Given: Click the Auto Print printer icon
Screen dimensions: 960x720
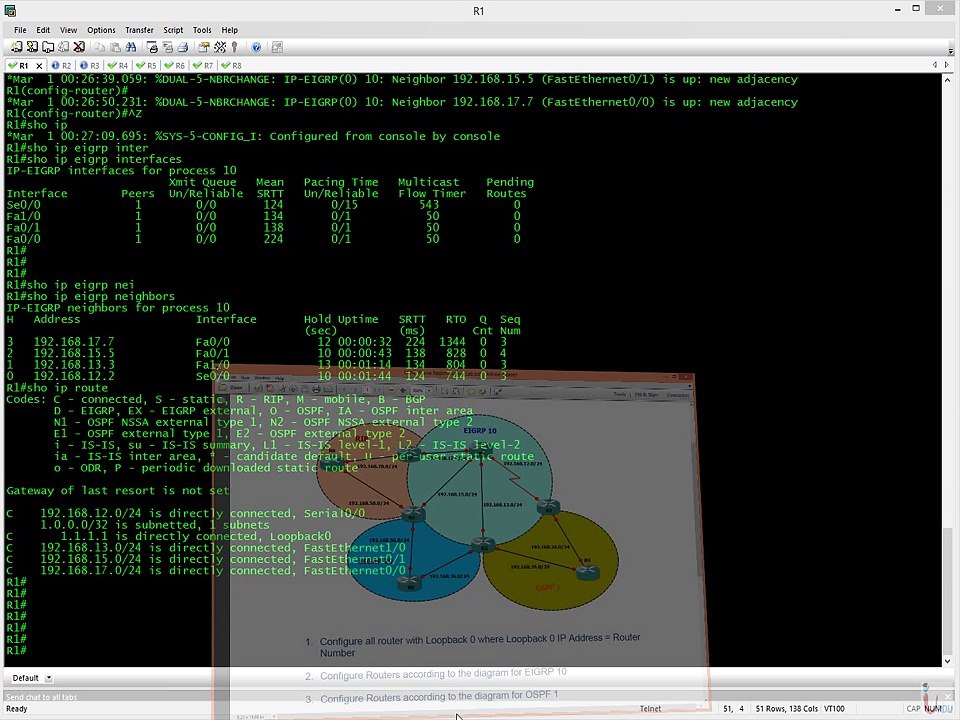Looking at the screenshot, I should [182, 47].
